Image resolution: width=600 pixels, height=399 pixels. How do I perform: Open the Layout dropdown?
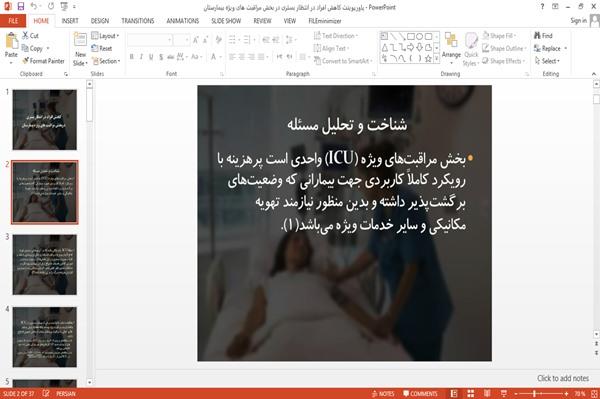105,36
